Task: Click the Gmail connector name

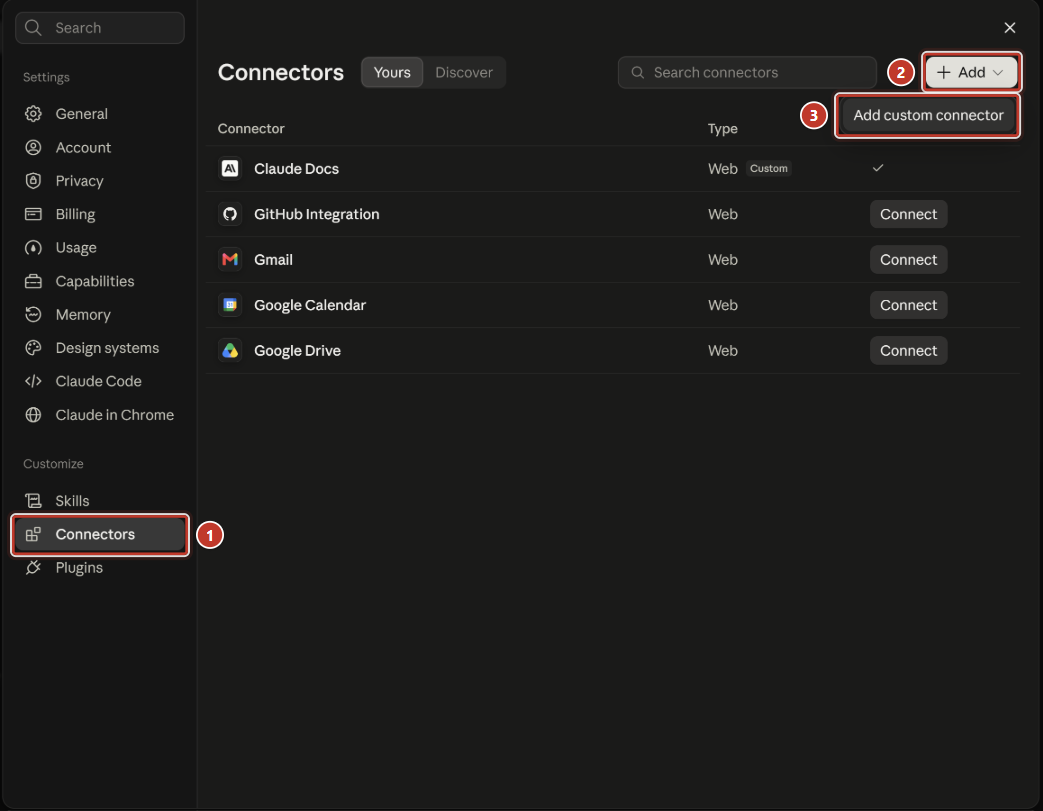Action: [273, 259]
